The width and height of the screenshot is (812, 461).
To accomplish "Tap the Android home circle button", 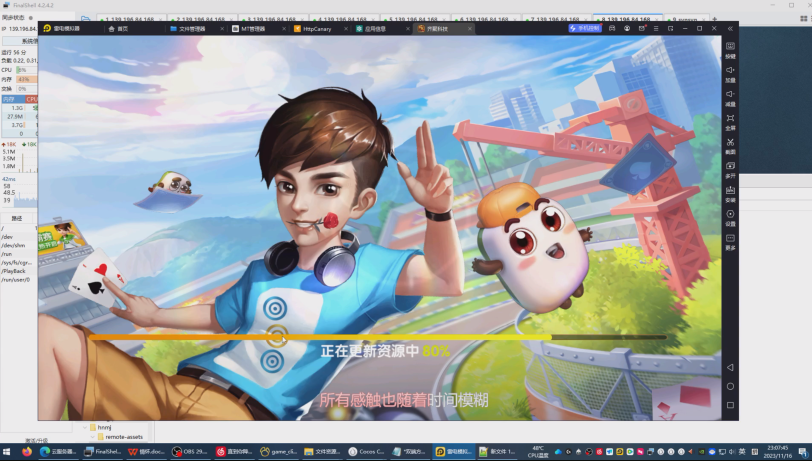I will pos(730,386).
